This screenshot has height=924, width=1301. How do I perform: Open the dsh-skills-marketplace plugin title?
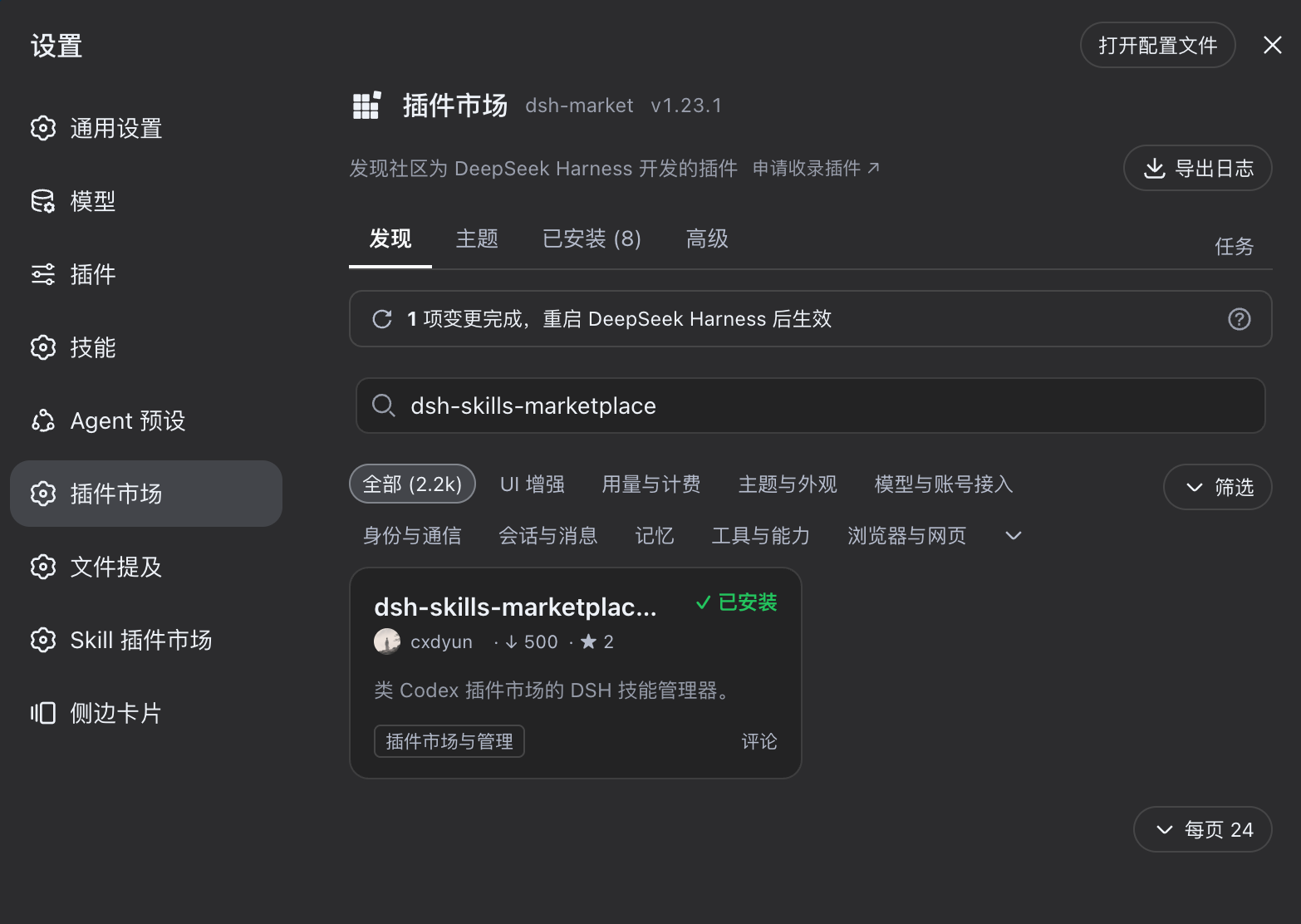[515, 607]
